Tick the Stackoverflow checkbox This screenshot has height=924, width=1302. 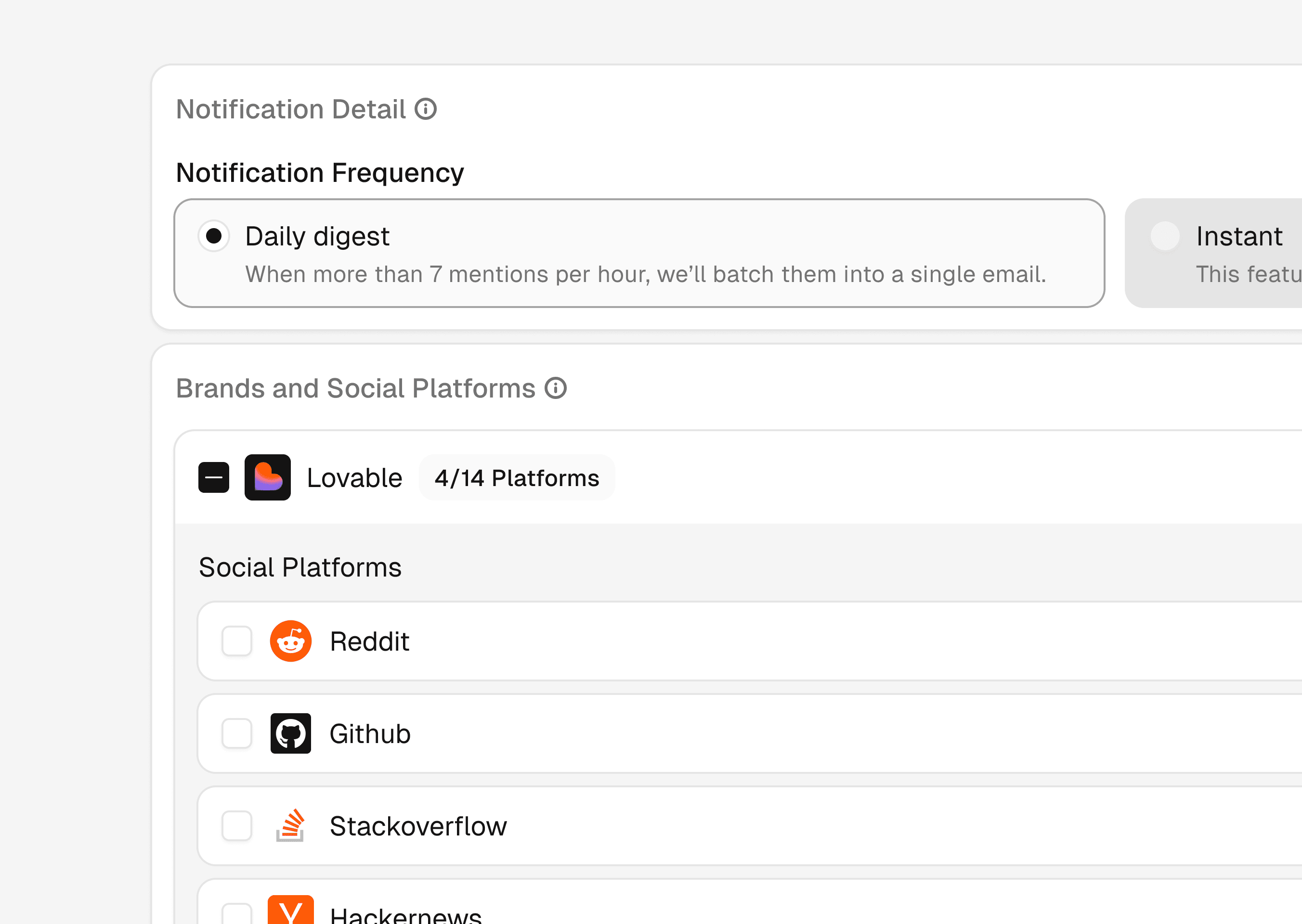pyautogui.click(x=237, y=825)
